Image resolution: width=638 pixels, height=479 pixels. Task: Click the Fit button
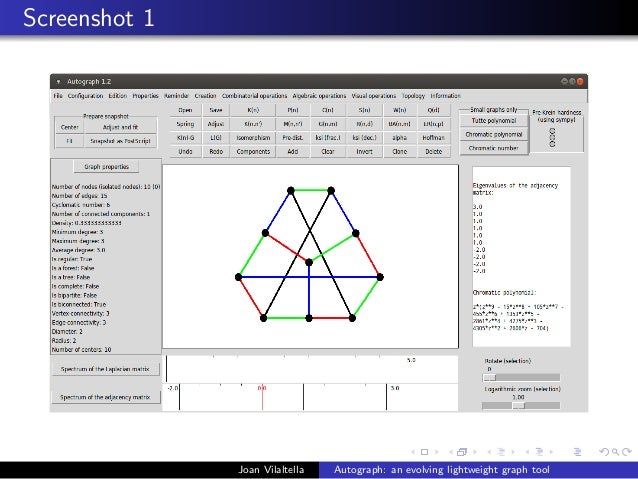coord(69,141)
